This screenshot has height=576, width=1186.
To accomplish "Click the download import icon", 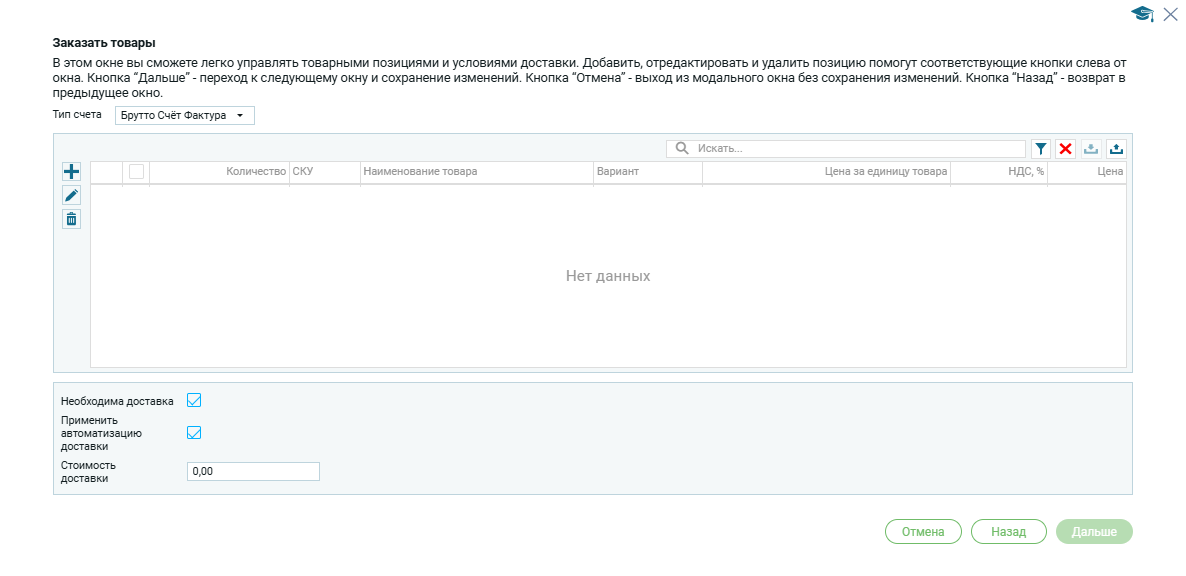I will coord(1091,149).
